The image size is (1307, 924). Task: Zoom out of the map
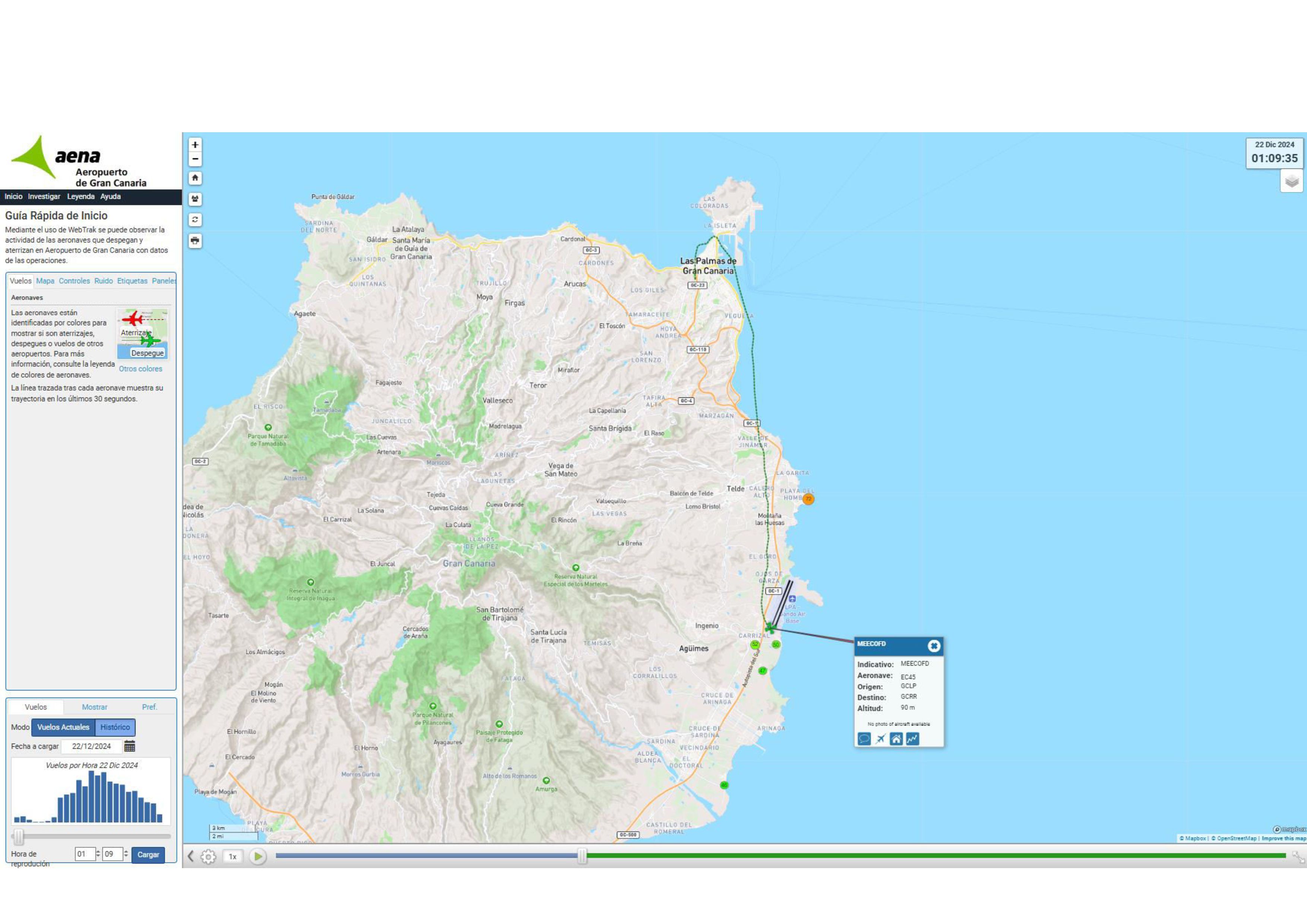195,159
